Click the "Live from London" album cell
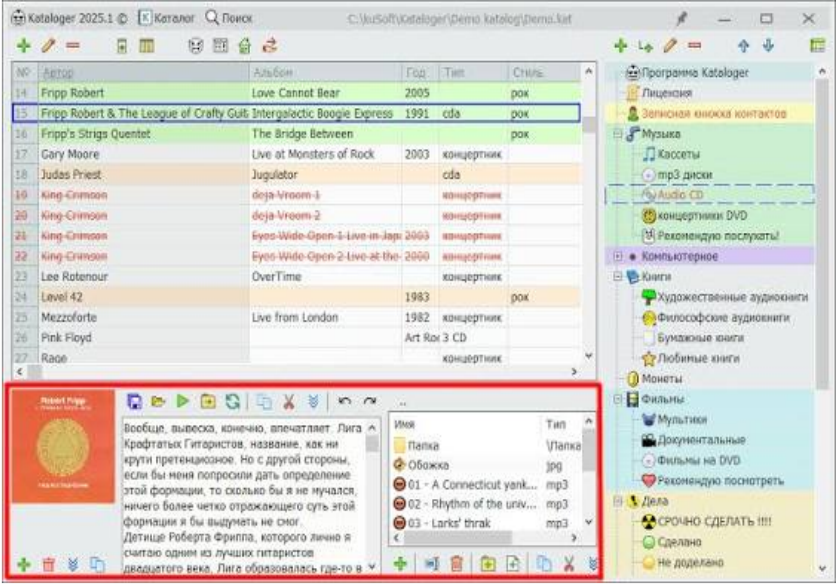836x584 pixels. (x=325, y=317)
